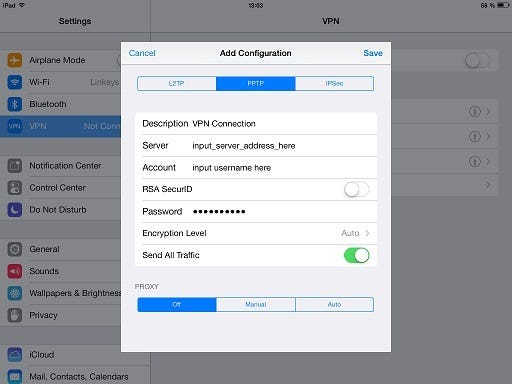Open Bluetooth settings row

(61, 104)
